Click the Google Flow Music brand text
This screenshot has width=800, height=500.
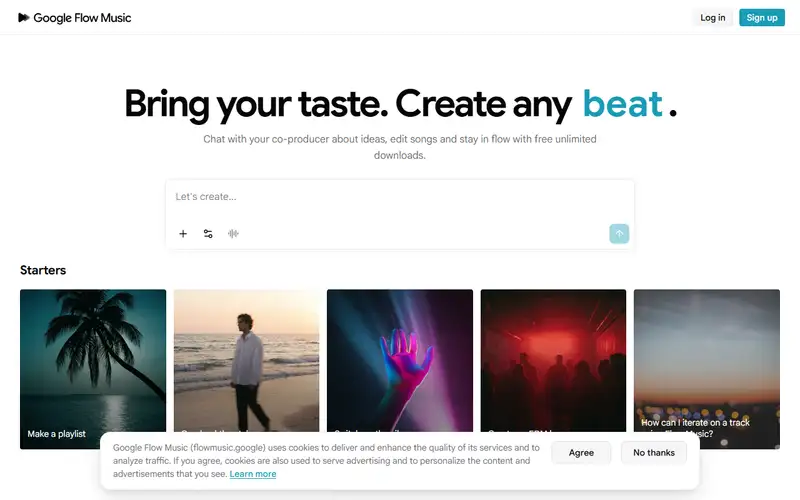pos(82,18)
